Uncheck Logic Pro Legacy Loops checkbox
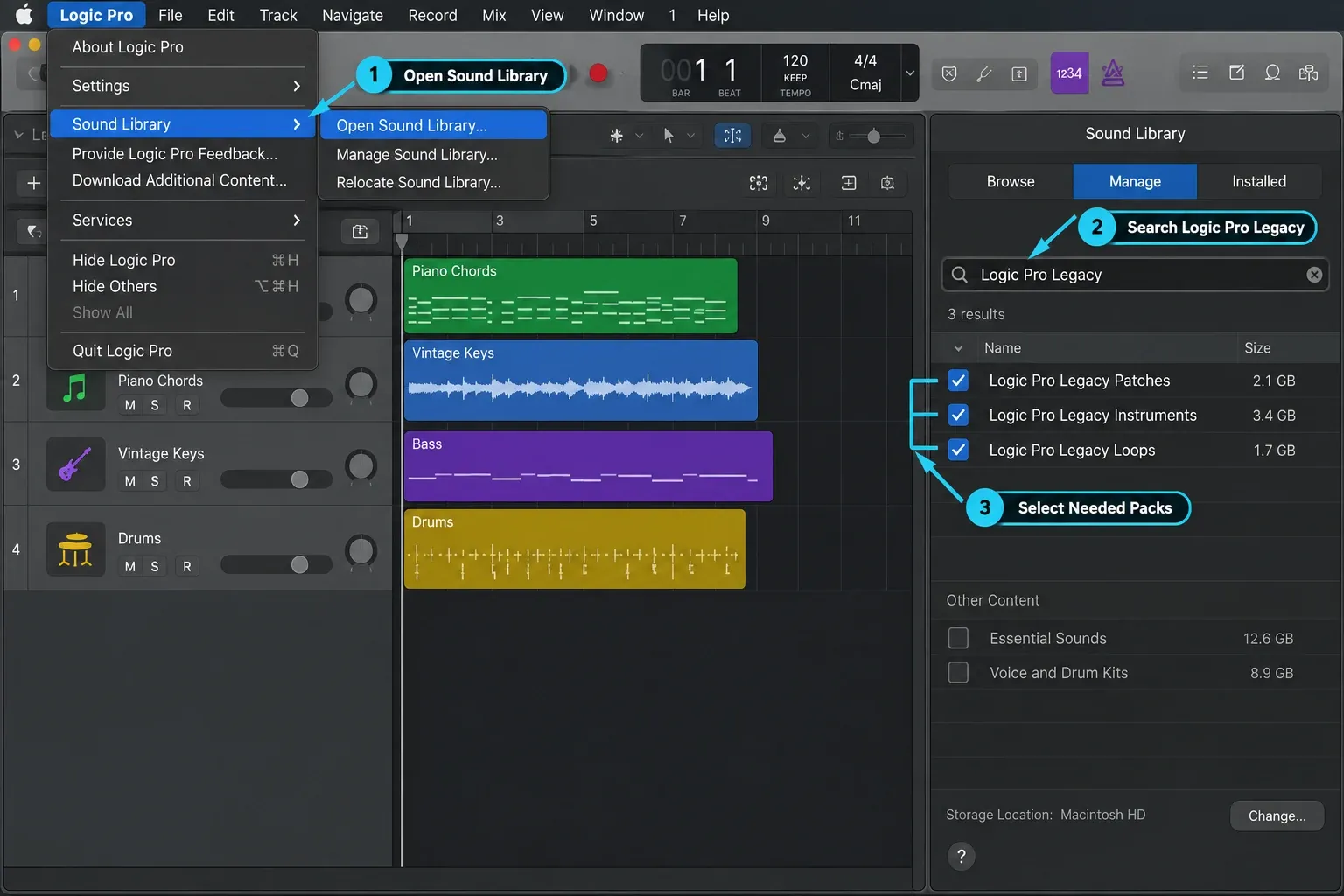Viewport: 1344px width, 896px height. pos(958,450)
